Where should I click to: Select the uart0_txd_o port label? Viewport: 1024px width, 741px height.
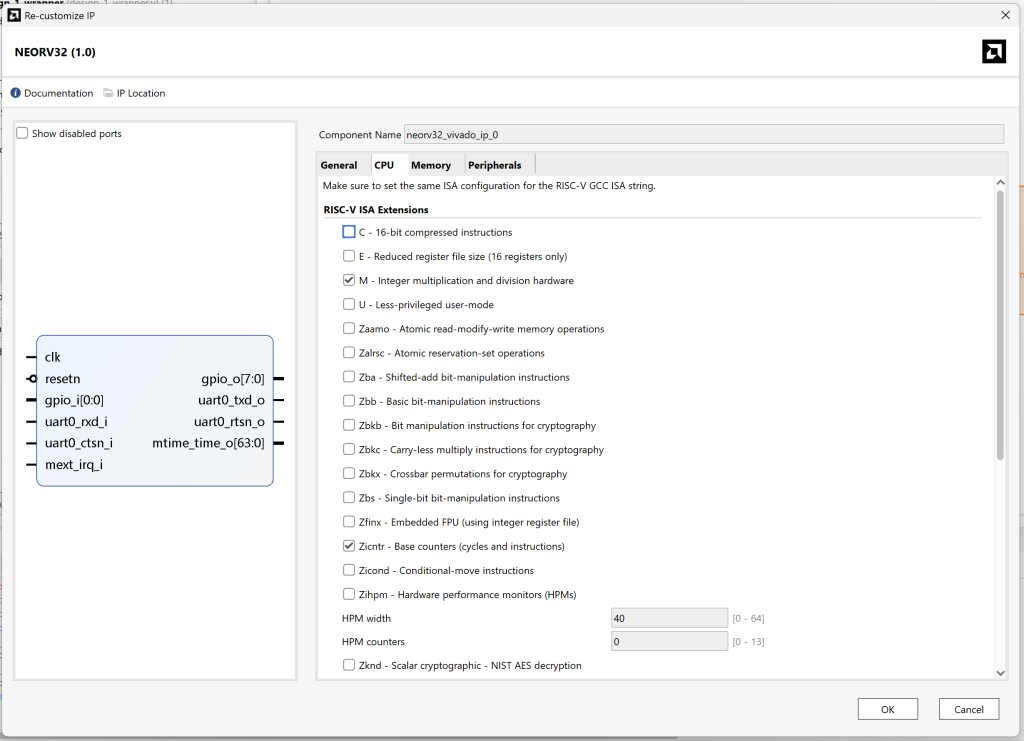coord(231,400)
